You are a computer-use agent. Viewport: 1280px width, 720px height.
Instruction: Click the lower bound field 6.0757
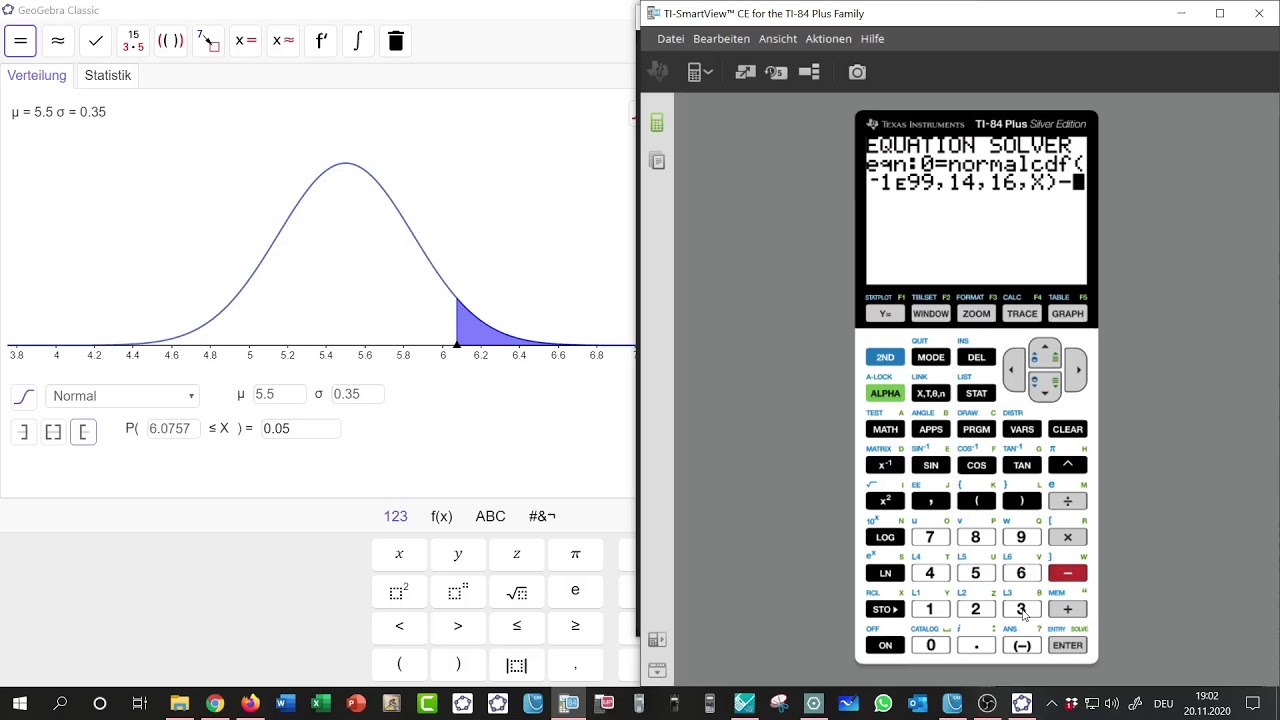click(x=174, y=428)
